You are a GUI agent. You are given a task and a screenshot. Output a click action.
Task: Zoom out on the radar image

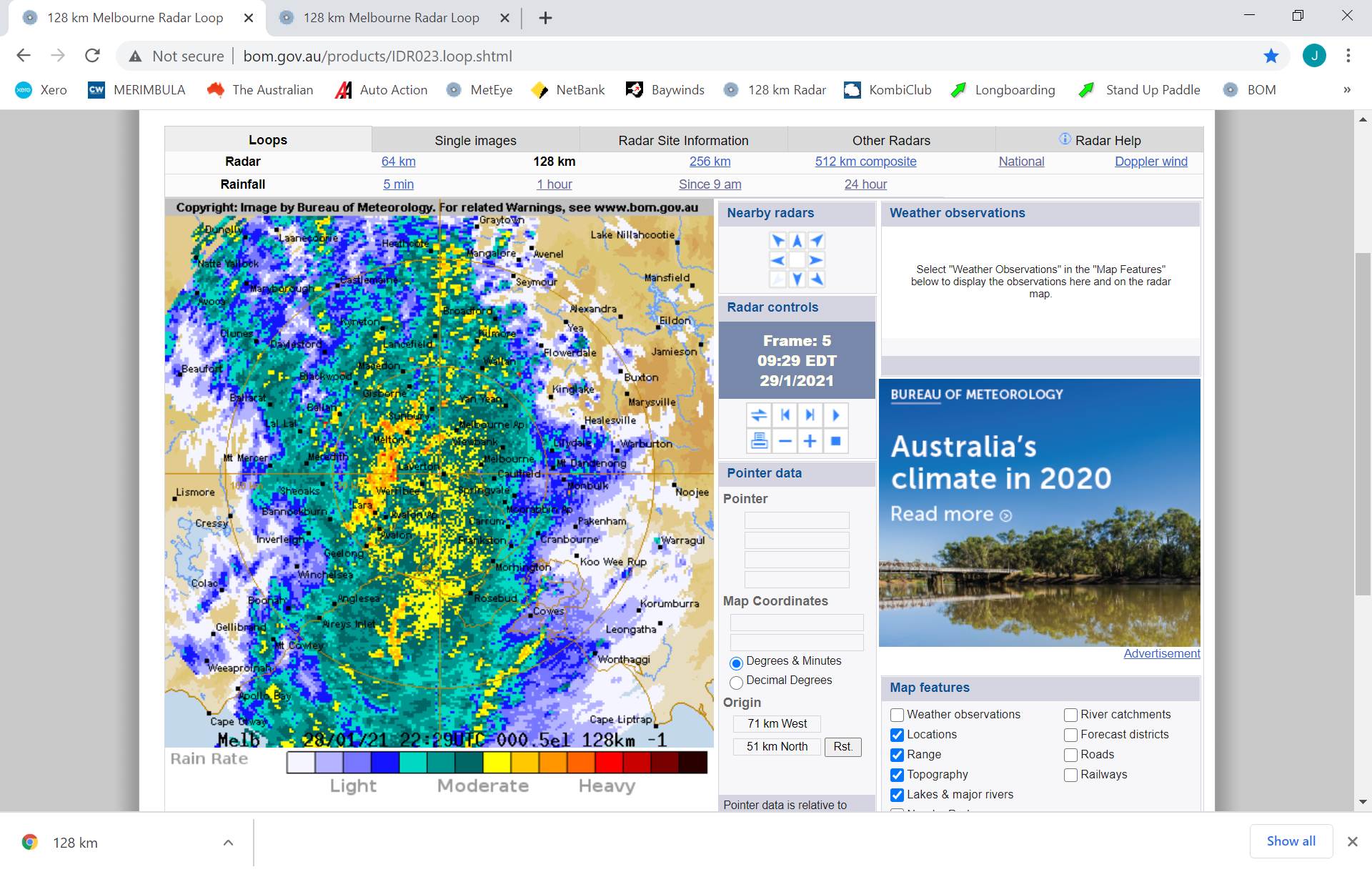coord(785,441)
